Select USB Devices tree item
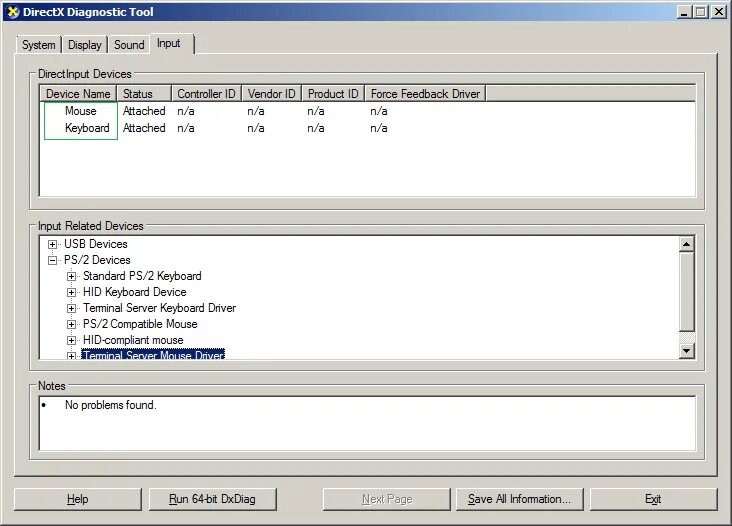The height and width of the screenshot is (526, 732). (96, 244)
